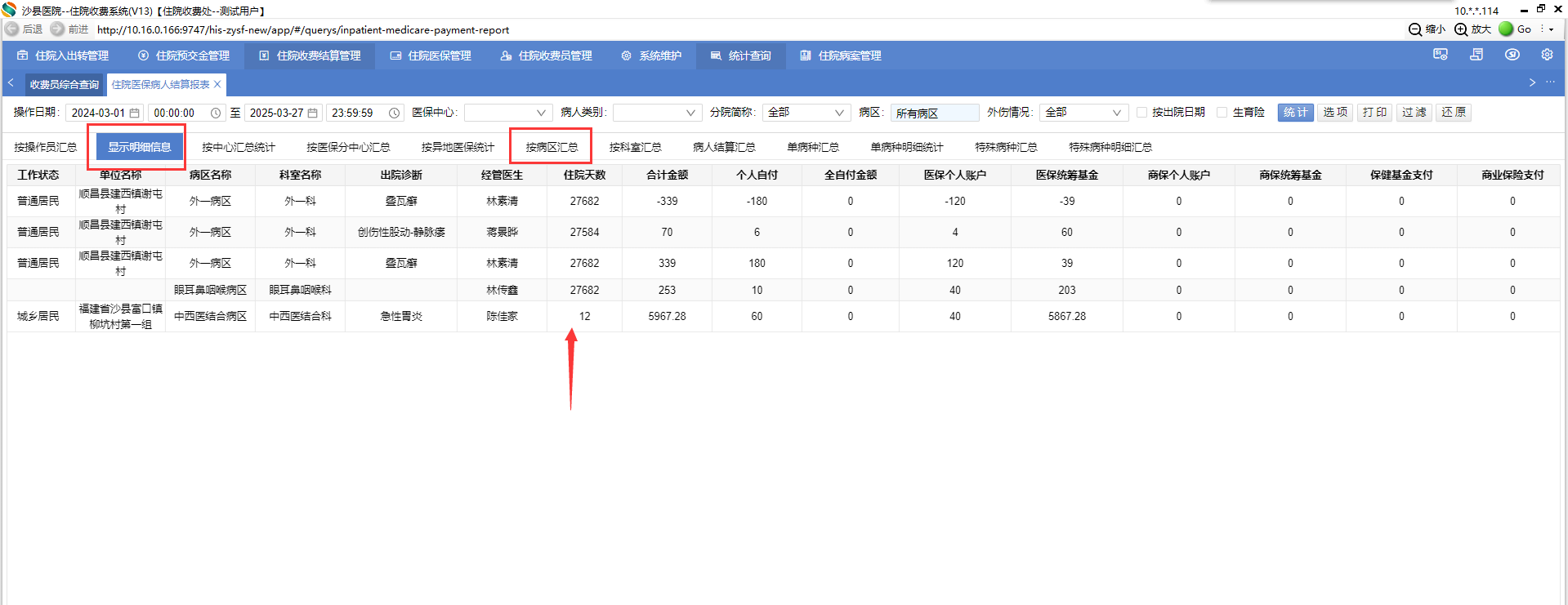Open the 住院预交金管理 menu
Image resolution: width=1568 pixels, height=605 pixels.
pyautogui.click(x=184, y=56)
